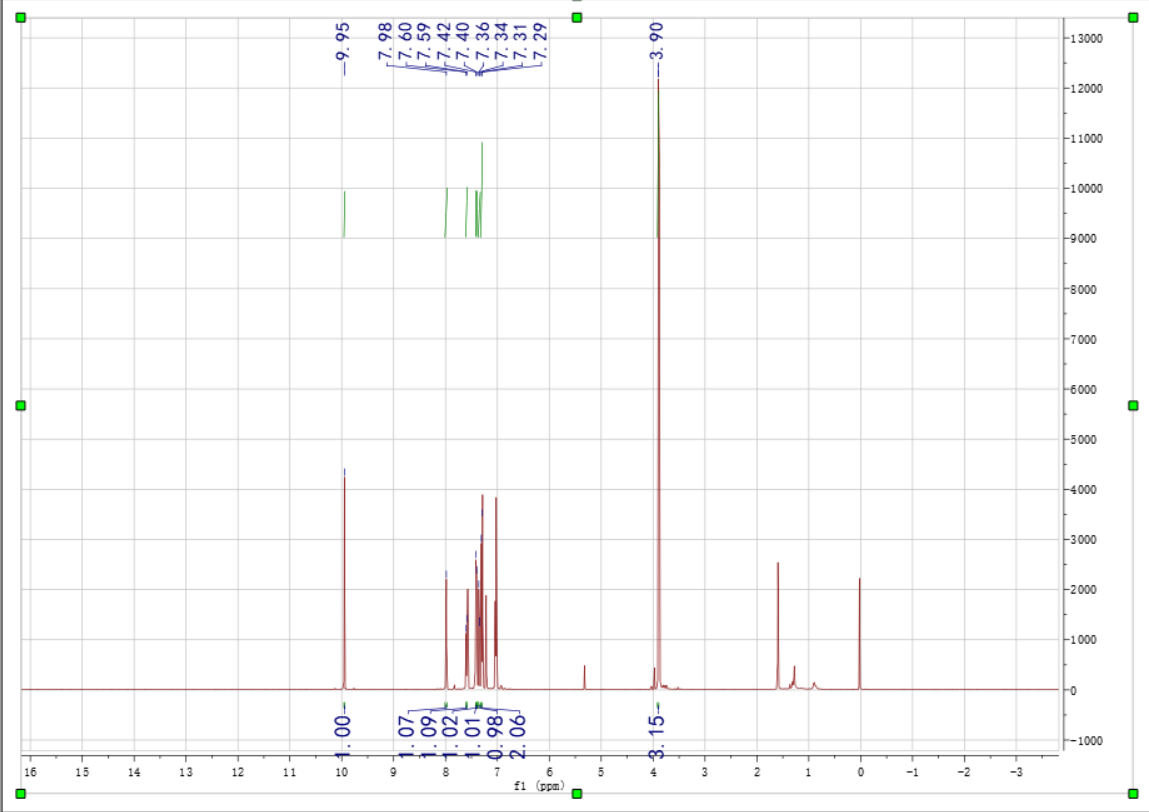This screenshot has width=1149, height=812.
Task: Select the bottom-center green edge handle
Action: coord(577,794)
